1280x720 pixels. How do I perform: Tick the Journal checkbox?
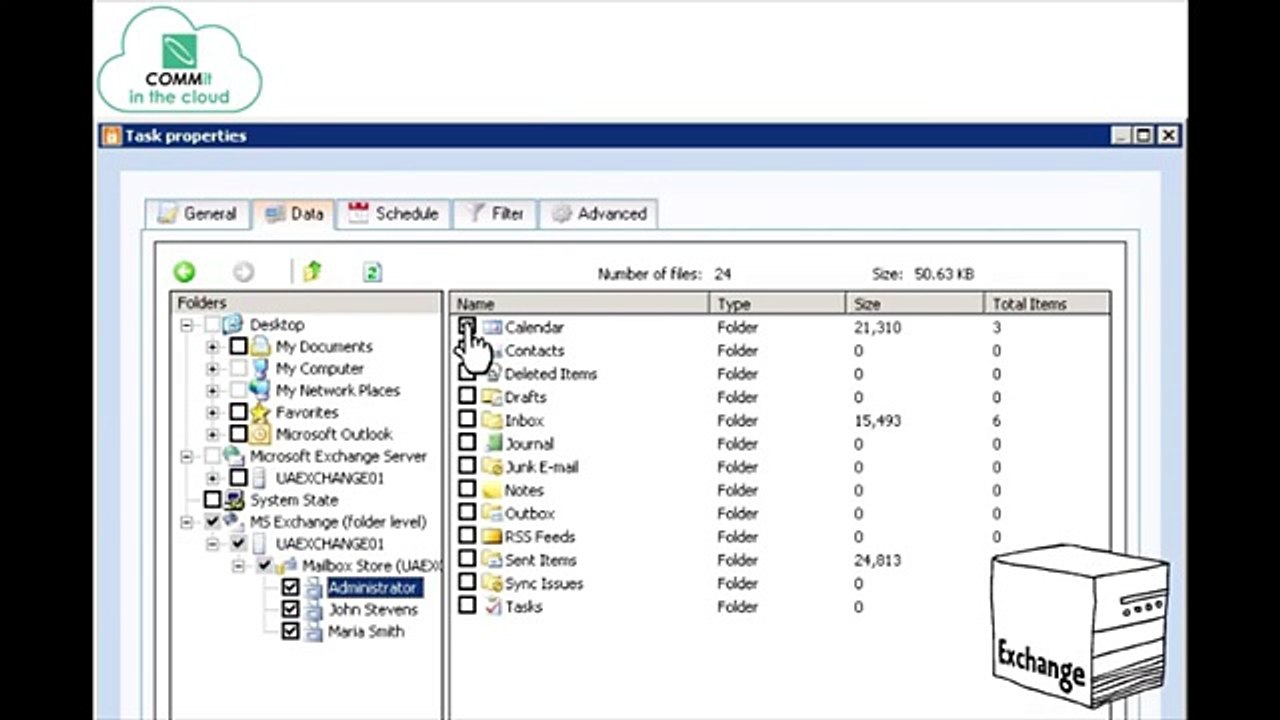tap(467, 443)
